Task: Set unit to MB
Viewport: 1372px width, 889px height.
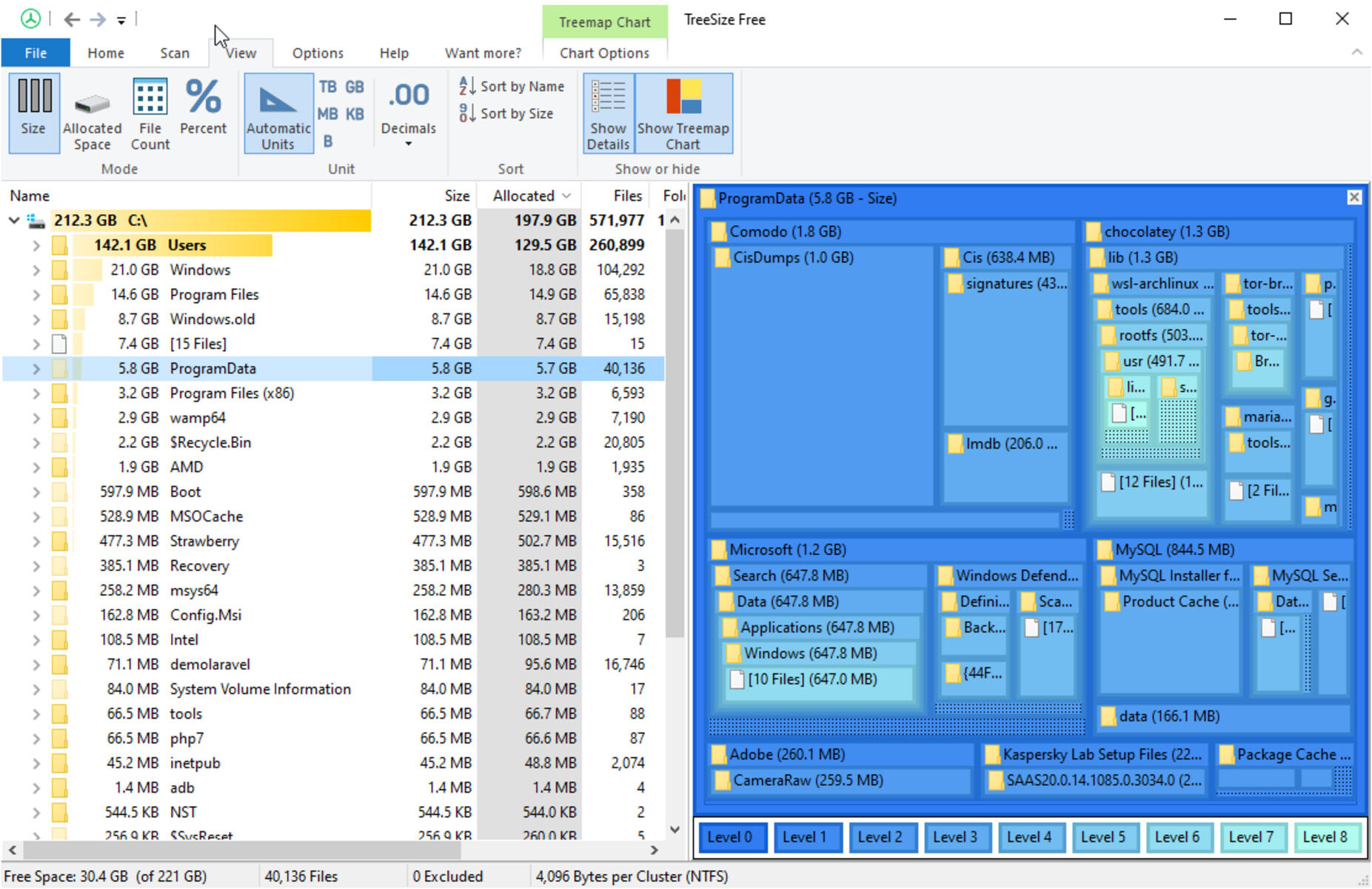Action: pos(328,114)
